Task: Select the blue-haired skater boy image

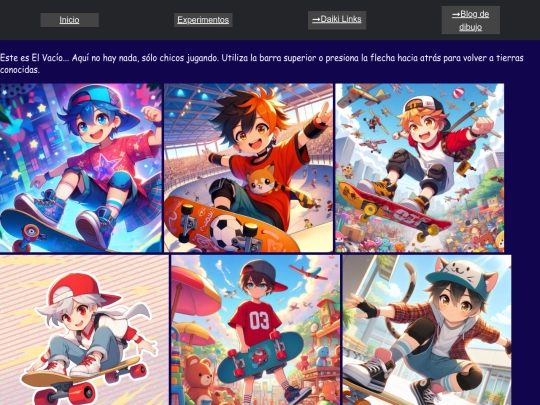Action: coord(81,168)
